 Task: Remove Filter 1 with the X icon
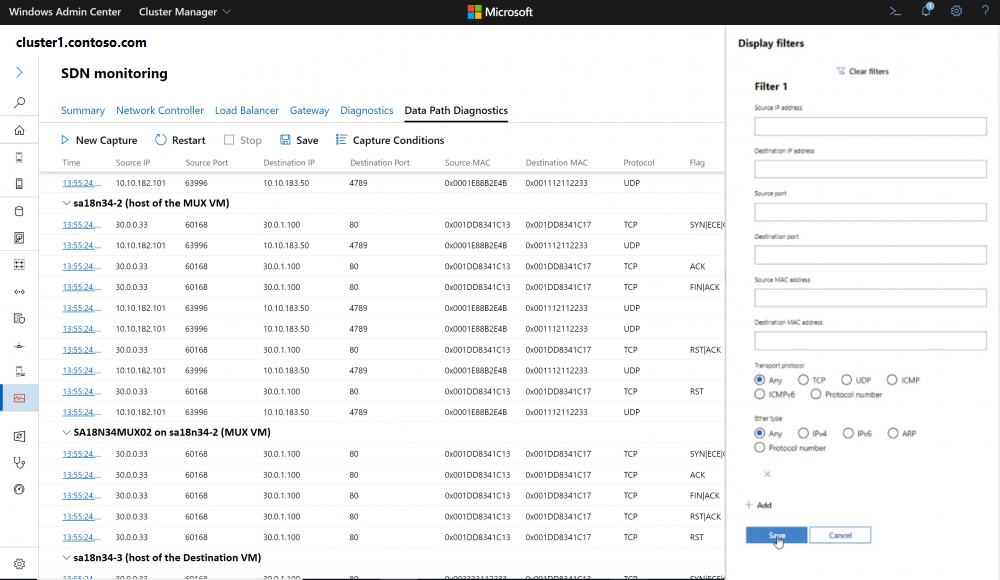coord(767,474)
